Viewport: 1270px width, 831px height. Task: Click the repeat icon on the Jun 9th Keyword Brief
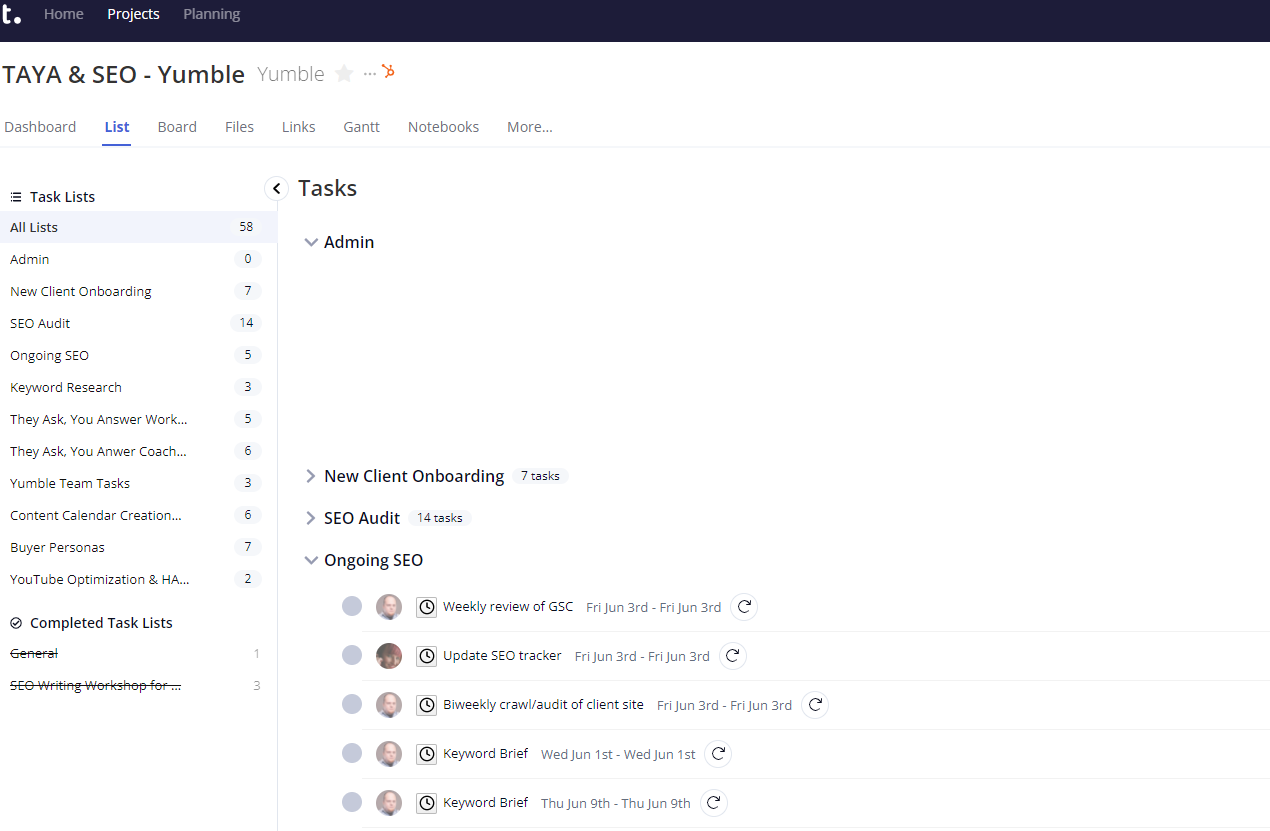coord(713,802)
